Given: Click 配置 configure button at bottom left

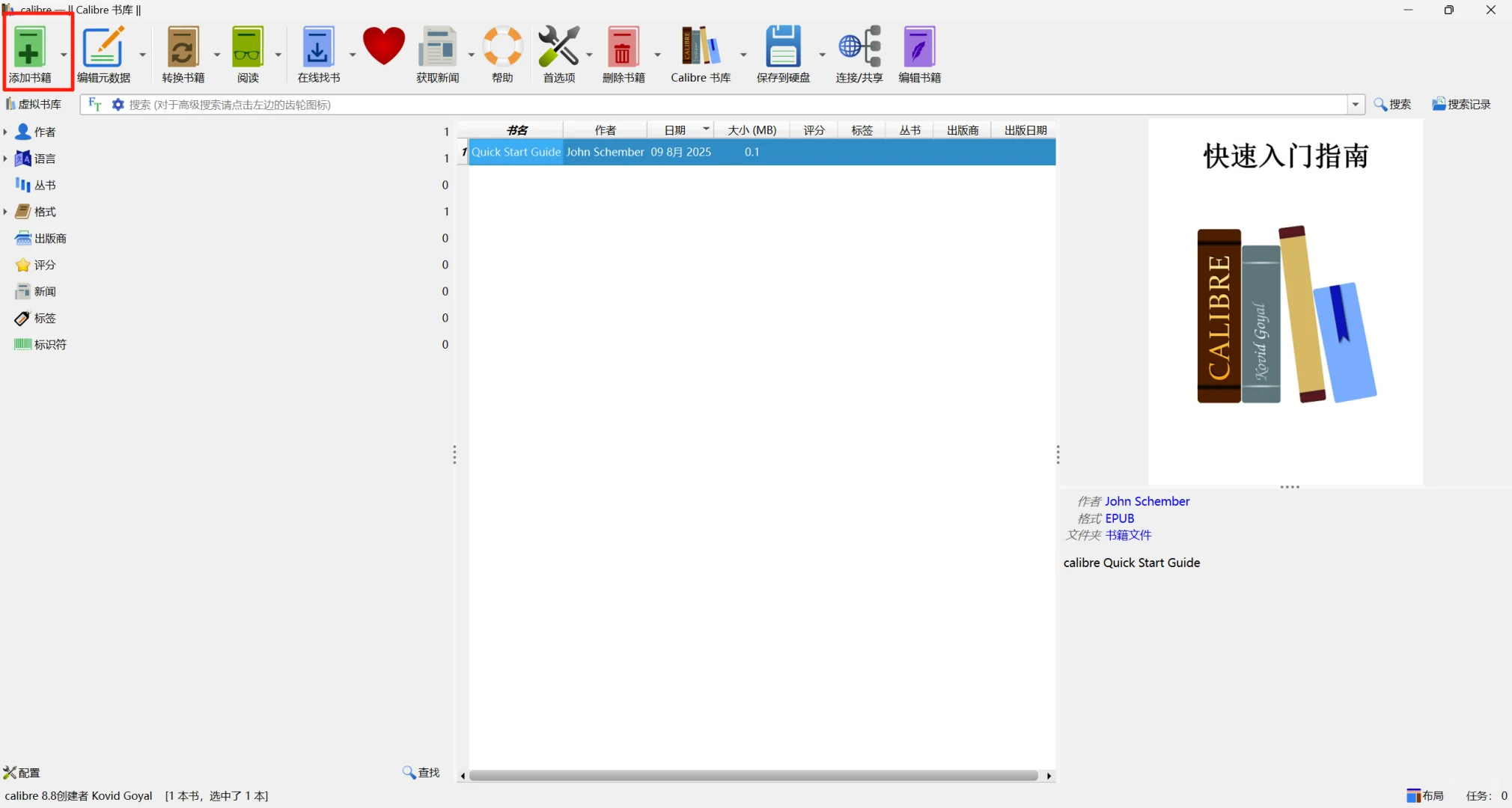Looking at the screenshot, I should tap(22, 773).
